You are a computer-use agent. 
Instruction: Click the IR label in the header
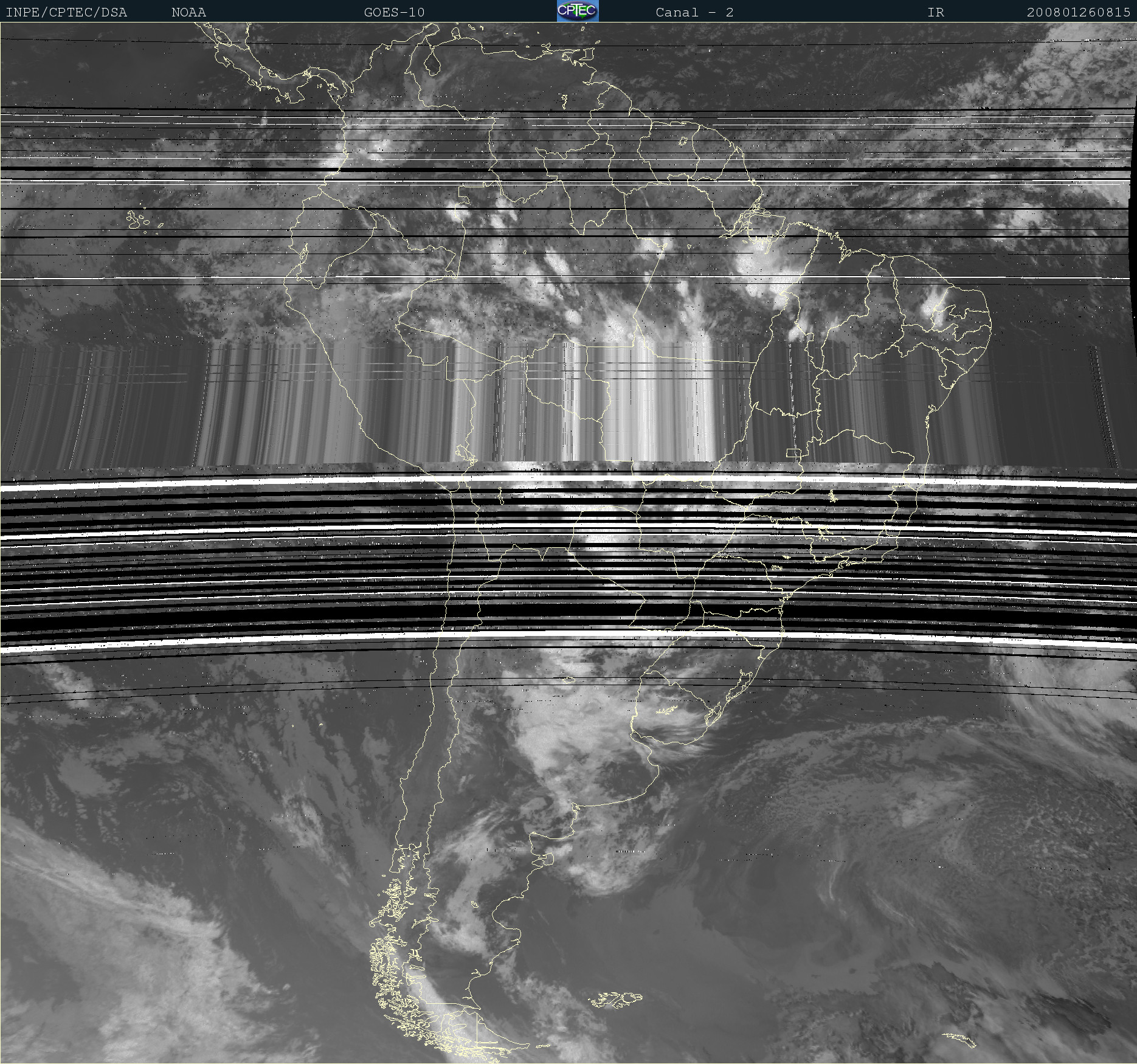click(935, 12)
